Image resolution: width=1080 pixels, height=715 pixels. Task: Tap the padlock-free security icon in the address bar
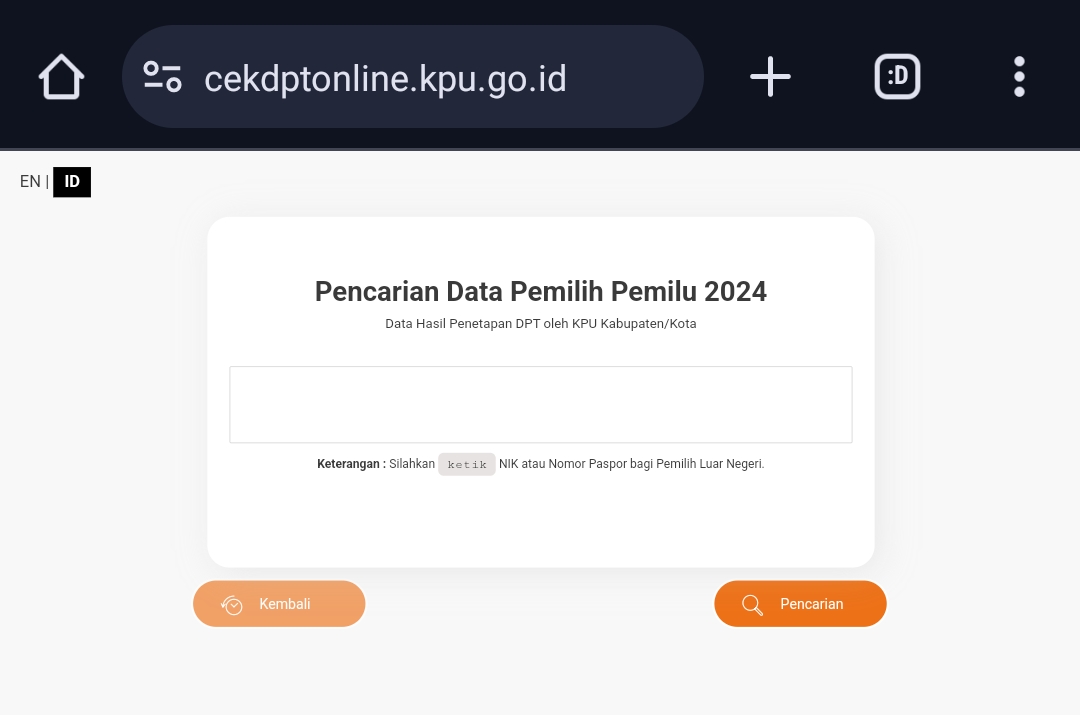coord(162,75)
